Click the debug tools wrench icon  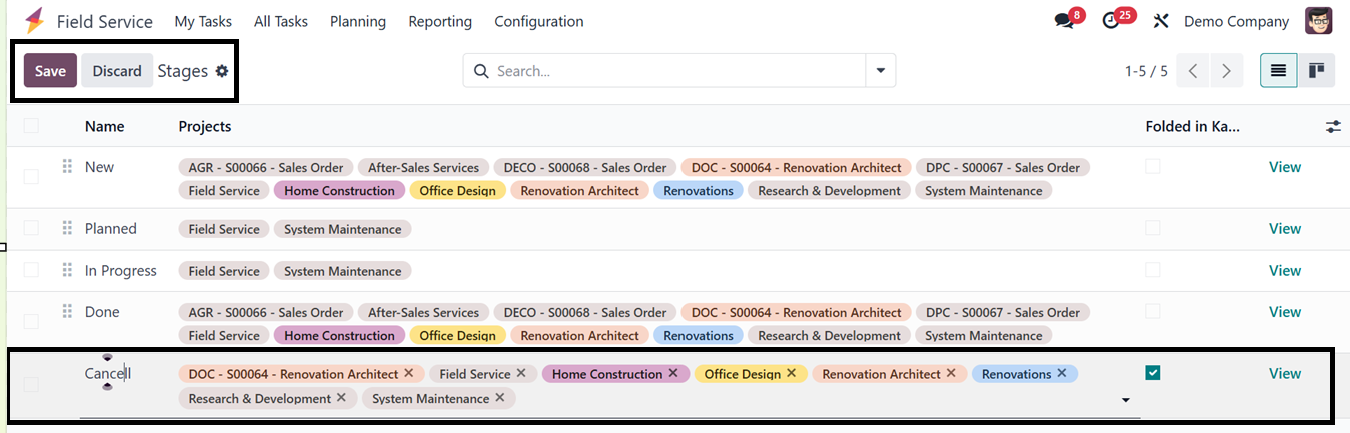[1161, 21]
